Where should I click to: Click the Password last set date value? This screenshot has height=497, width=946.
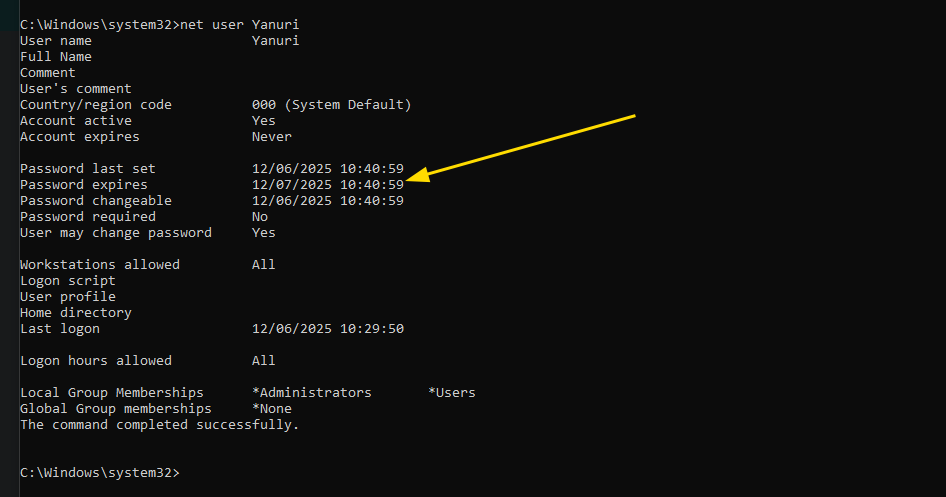click(x=328, y=168)
